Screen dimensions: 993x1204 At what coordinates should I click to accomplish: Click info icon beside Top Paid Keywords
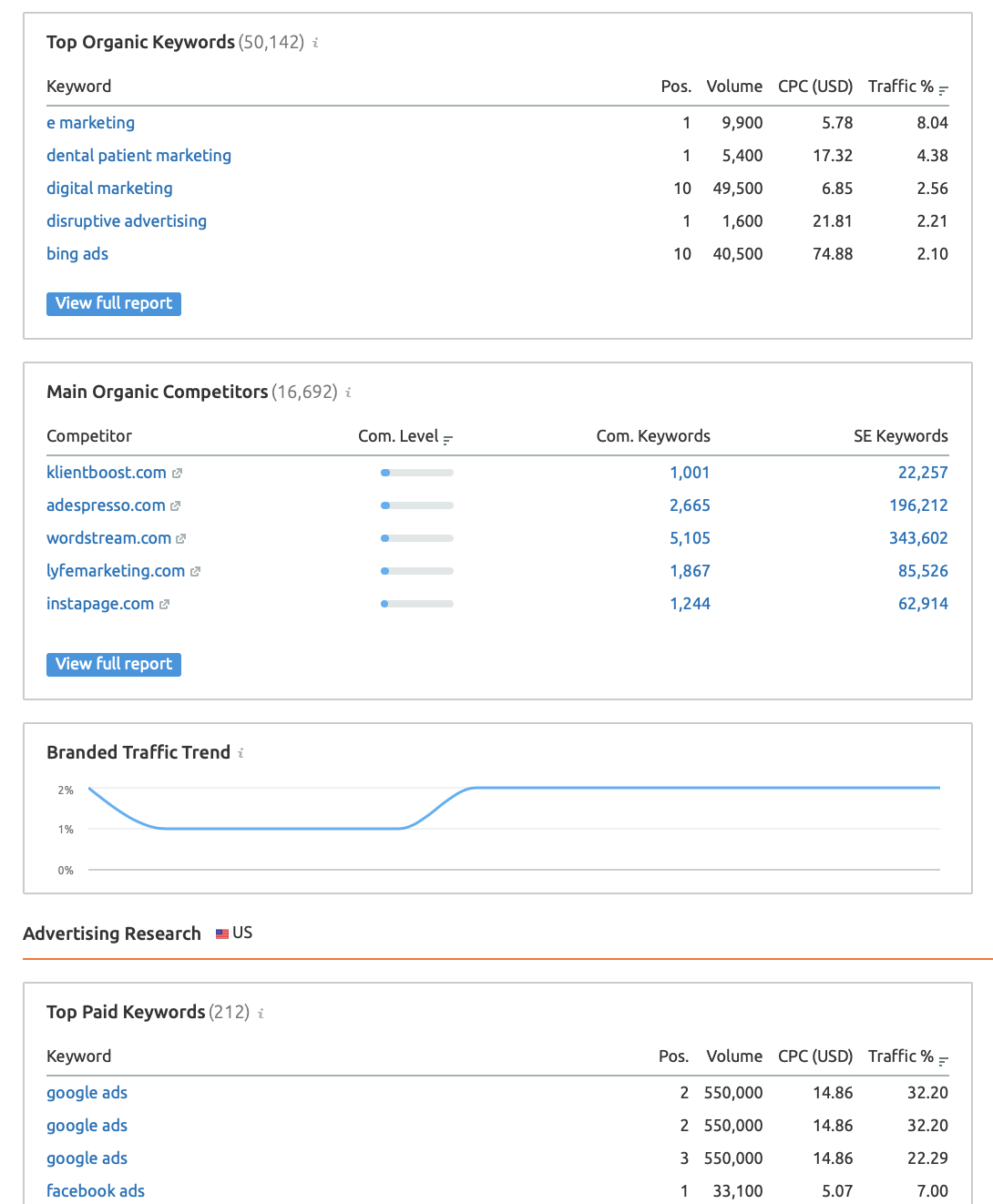(x=261, y=1013)
